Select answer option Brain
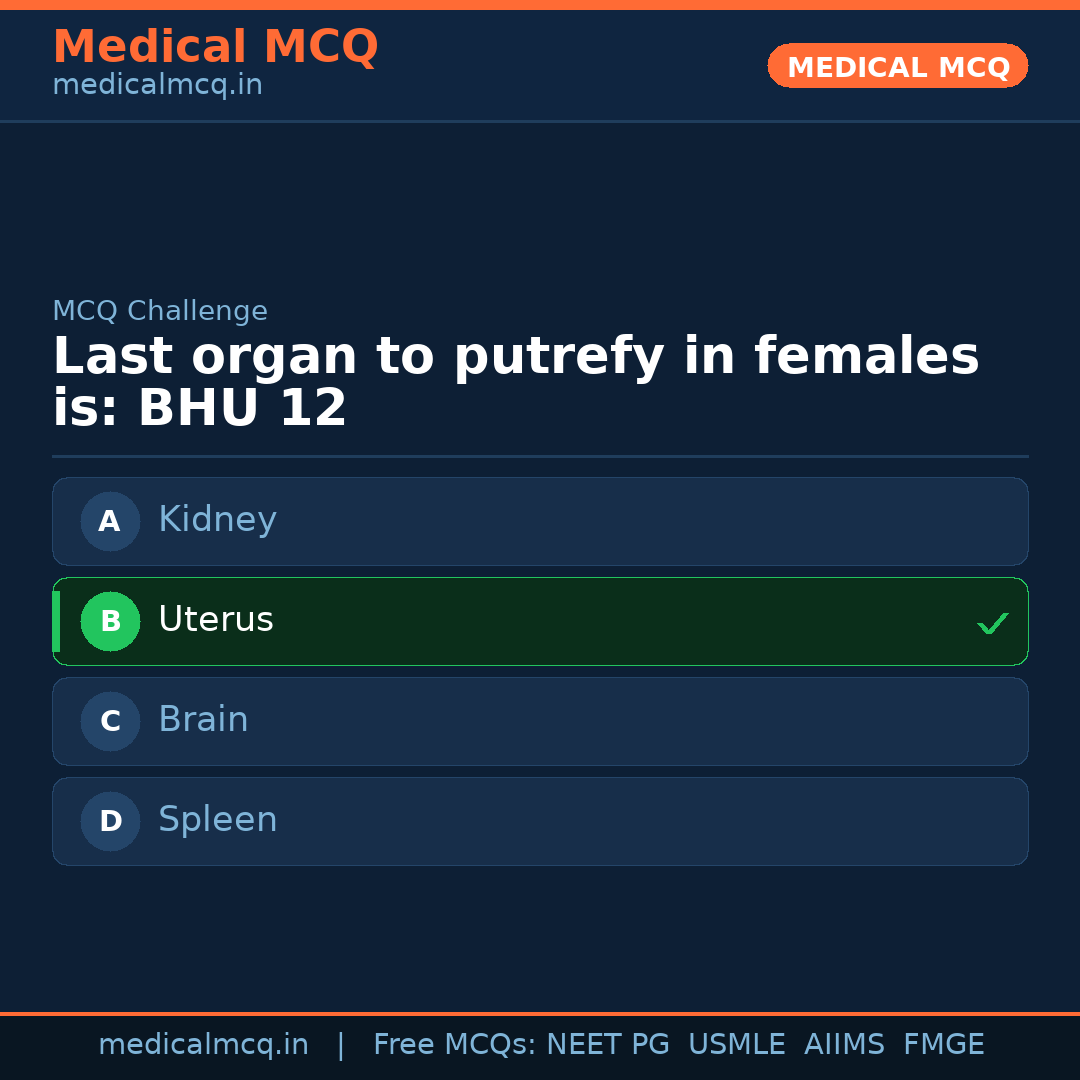Screen dimensions: 1080x1080 [x=540, y=721]
